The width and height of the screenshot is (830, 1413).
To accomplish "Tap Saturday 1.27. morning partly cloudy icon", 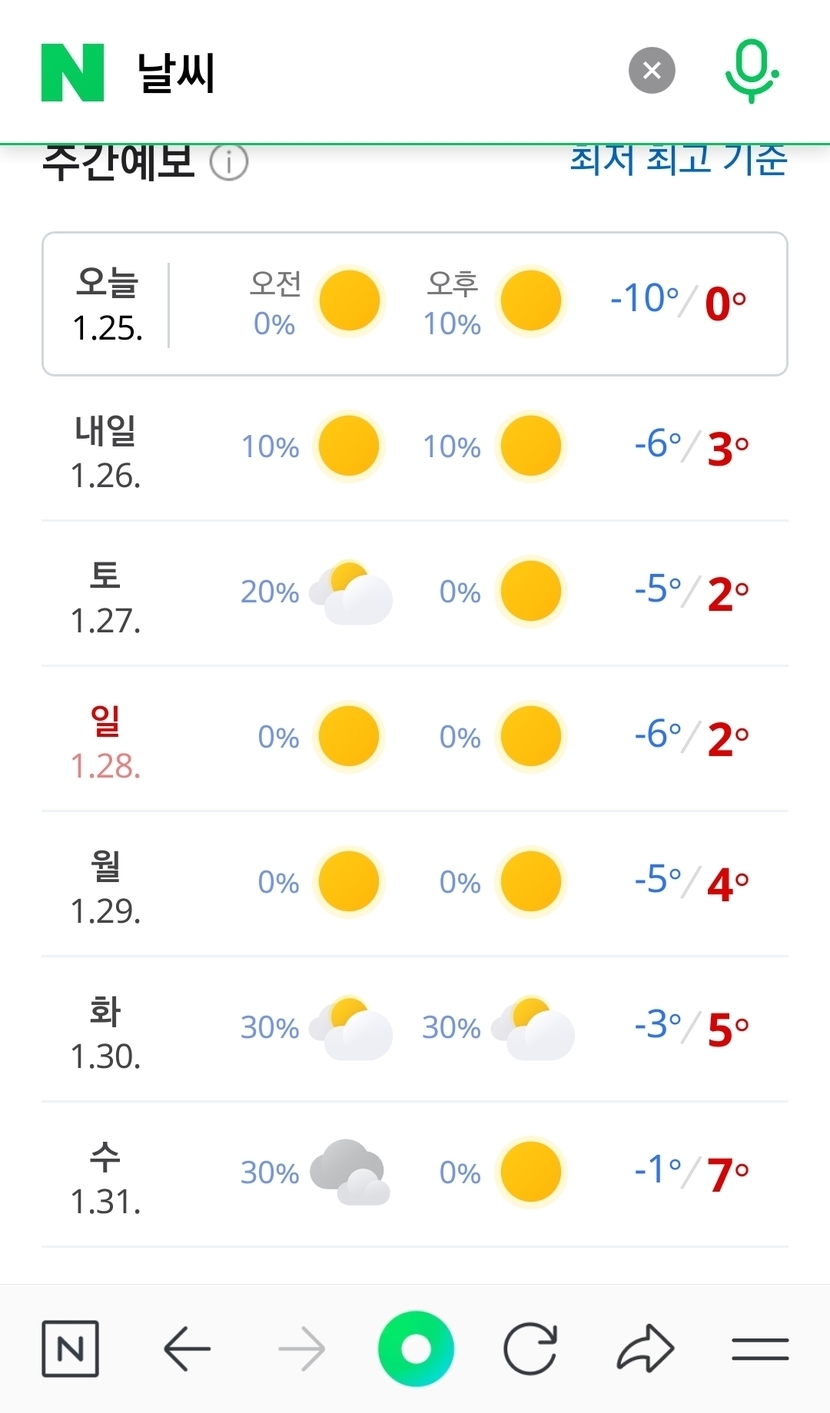I will click(350, 593).
